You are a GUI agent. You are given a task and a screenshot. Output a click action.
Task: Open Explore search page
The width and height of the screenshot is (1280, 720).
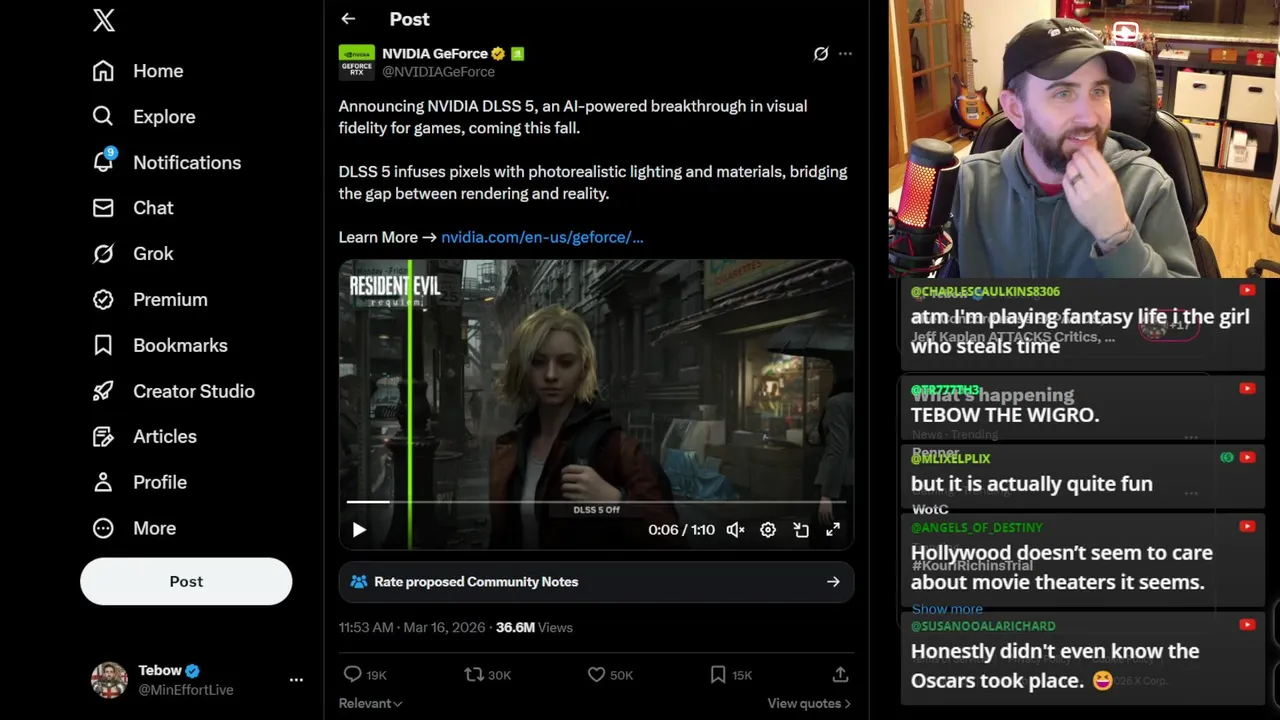pos(144,117)
